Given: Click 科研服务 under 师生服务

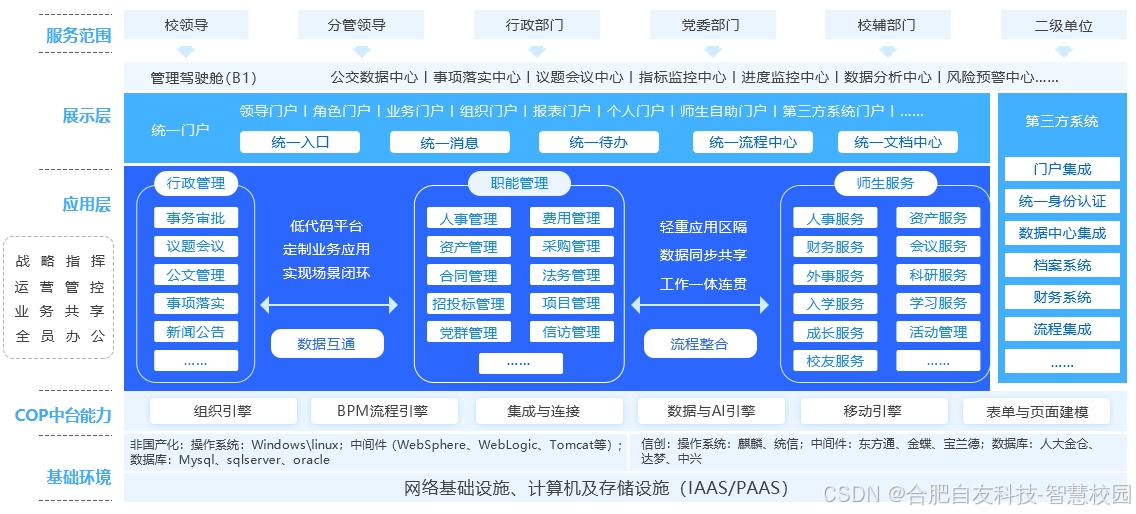Looking at the screenshot, I should (x=938, y=275).
